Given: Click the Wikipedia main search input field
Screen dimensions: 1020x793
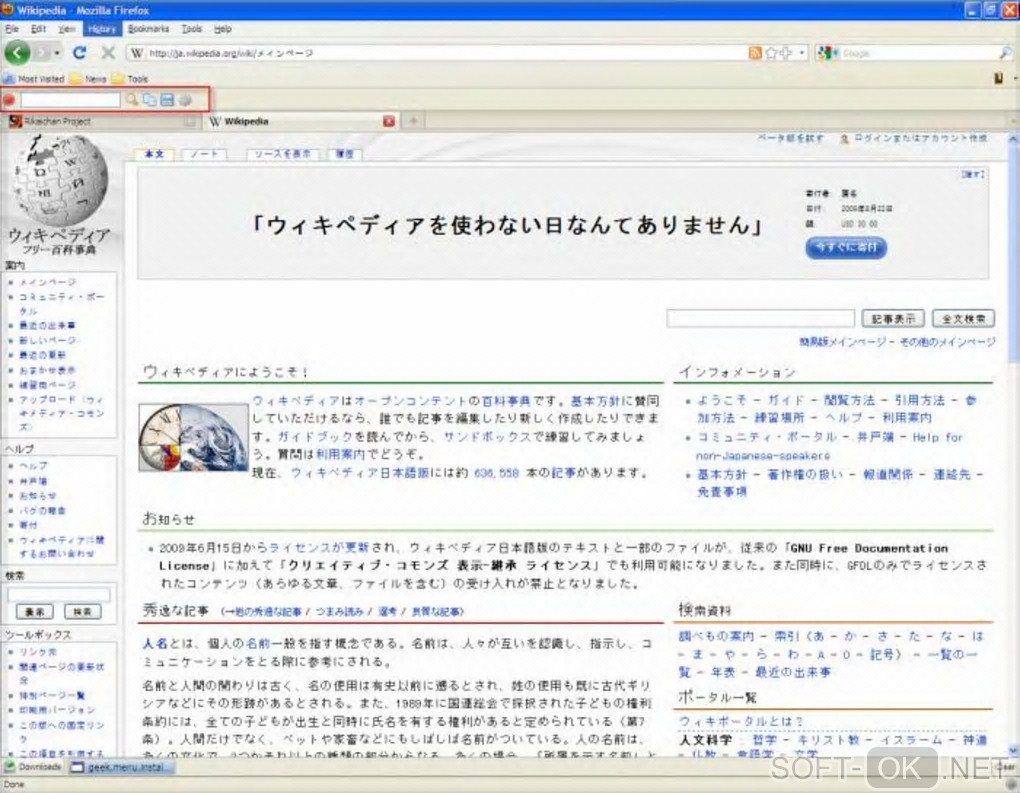Looking at the screenshot, I should click(760, 318).
